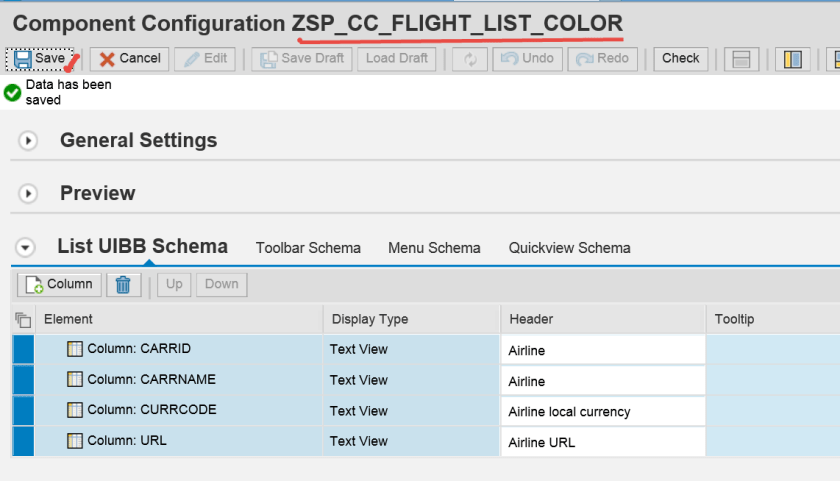Collapse the List UIBB Schema section
The height and width of the screenshot is (481, 840).
(x=26, y=248)
